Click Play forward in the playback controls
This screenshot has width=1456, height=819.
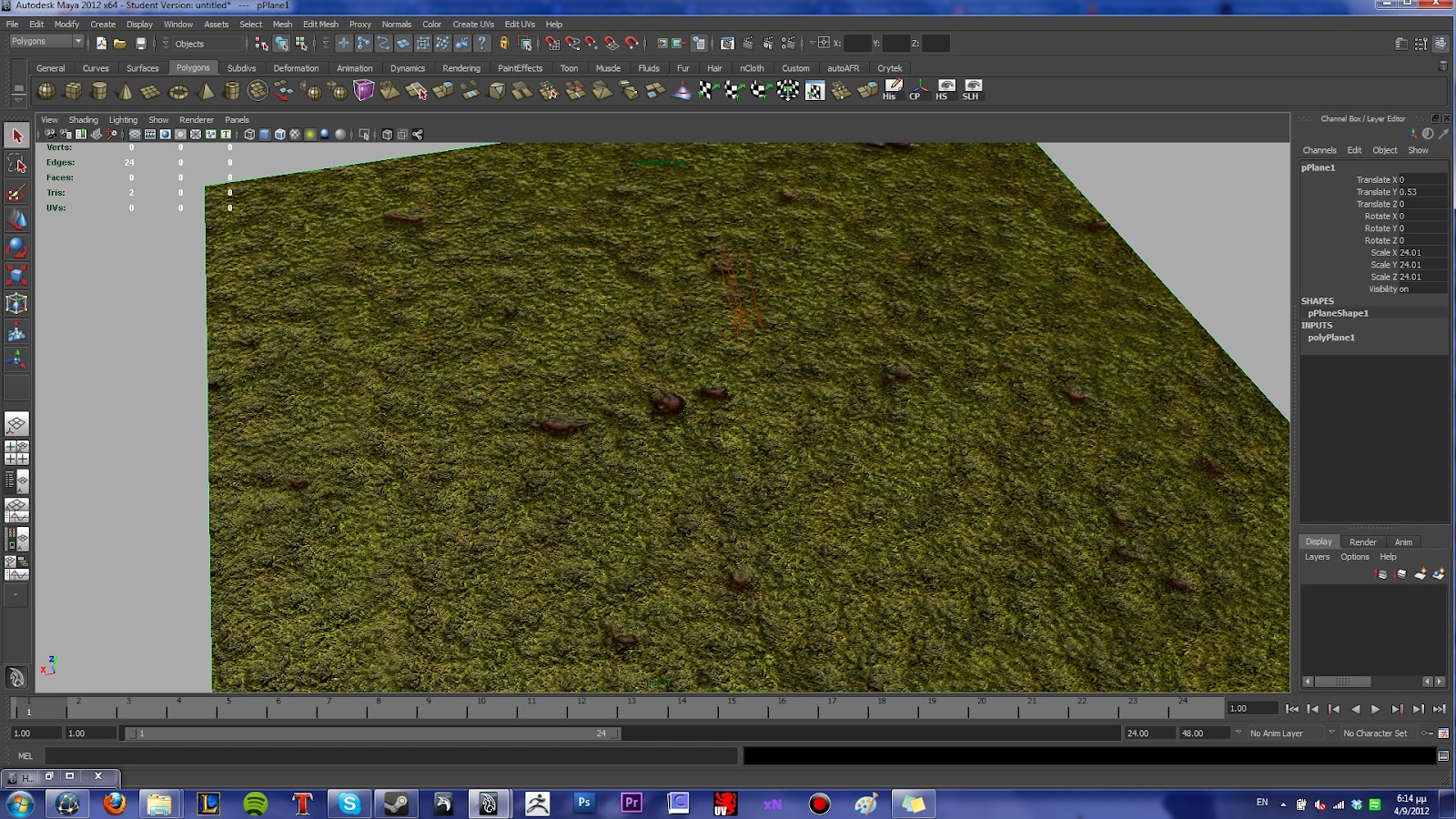(x=1376, y=709)
